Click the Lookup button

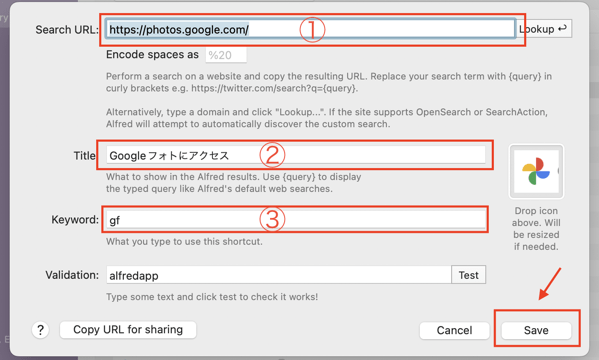(x=544, y=29)
